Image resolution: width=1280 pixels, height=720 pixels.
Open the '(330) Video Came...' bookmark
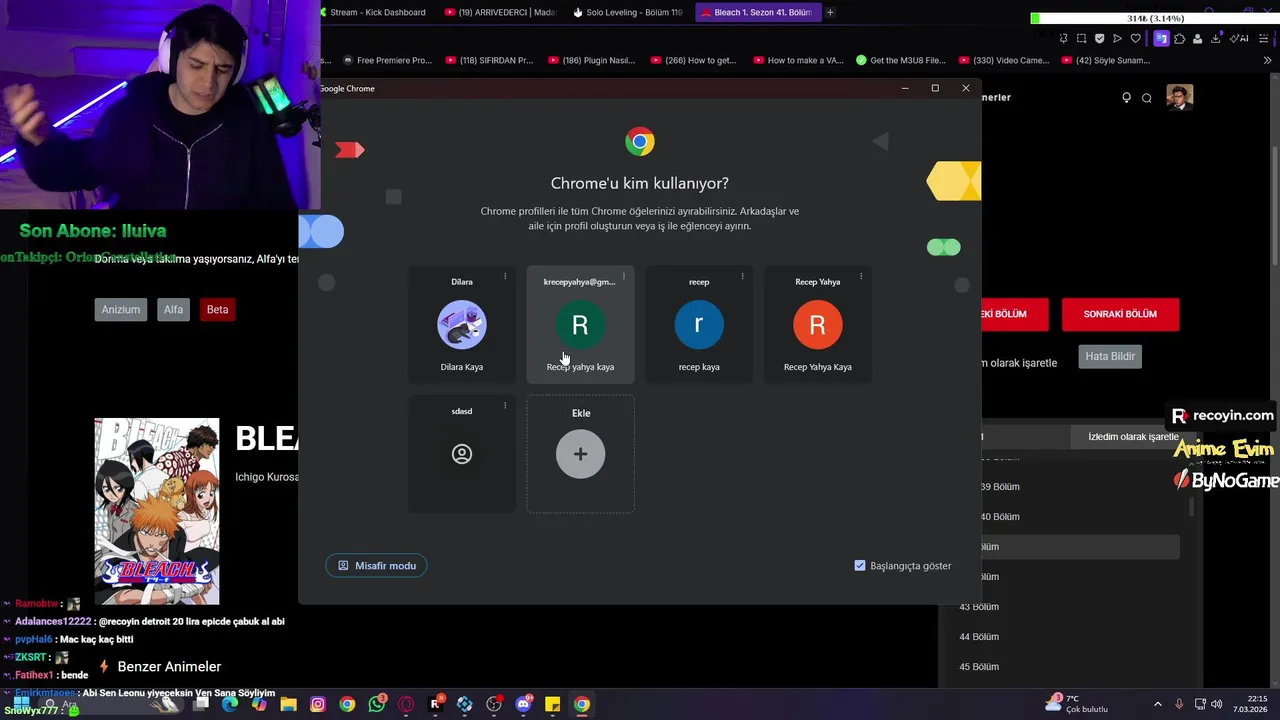[1003, 60]
